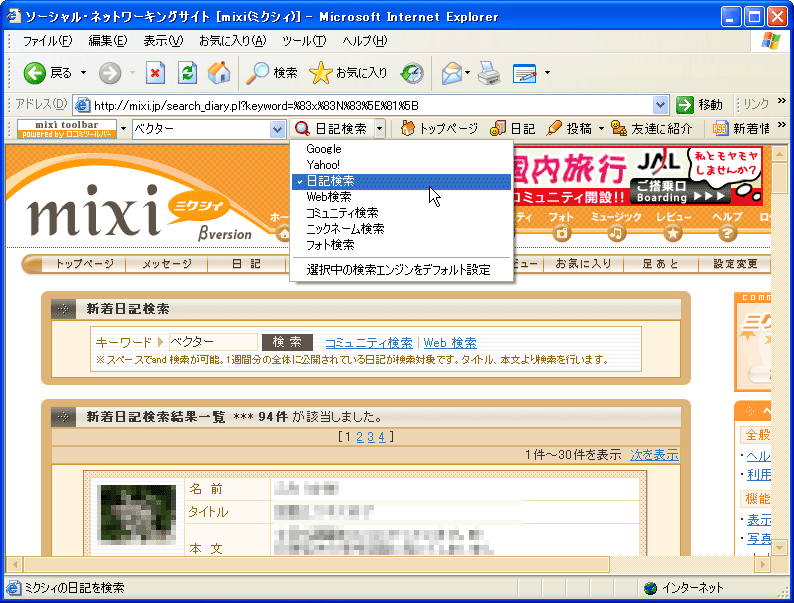This screenshot has height=603, width=794.
Task: Open the 表示(V) menu
Action: (163, 41)
